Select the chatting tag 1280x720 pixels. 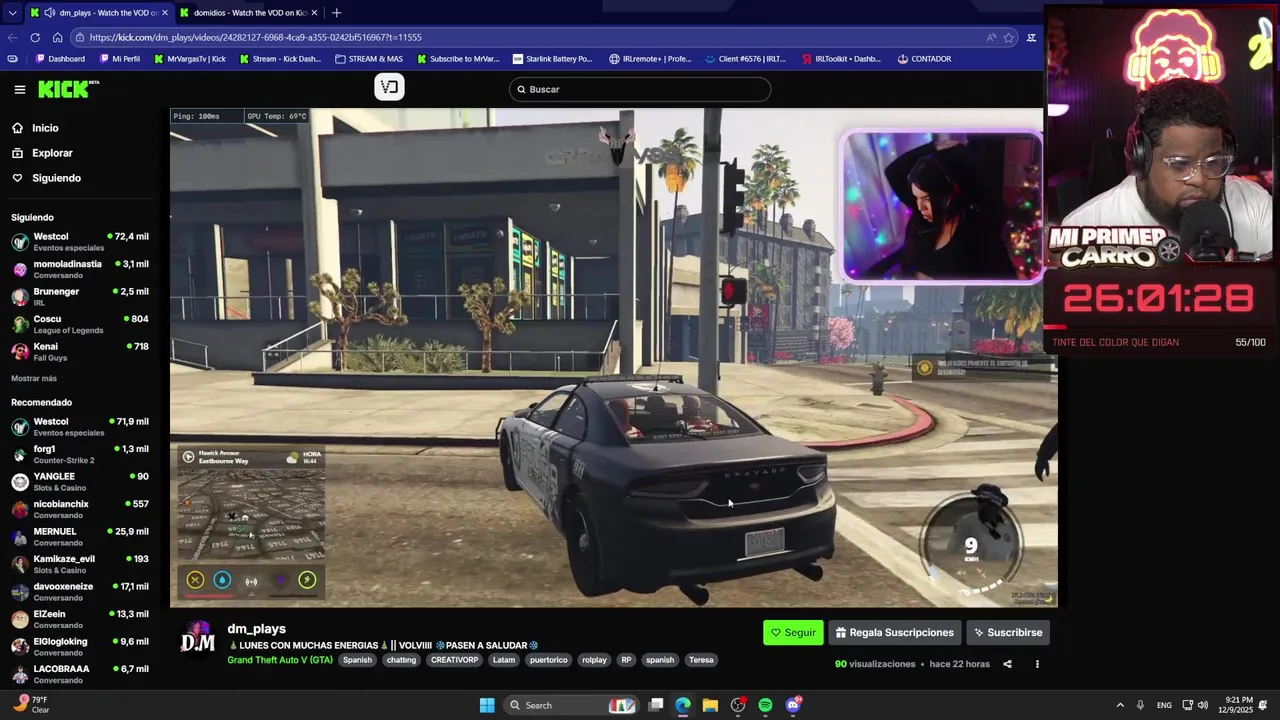coord(401,660)
